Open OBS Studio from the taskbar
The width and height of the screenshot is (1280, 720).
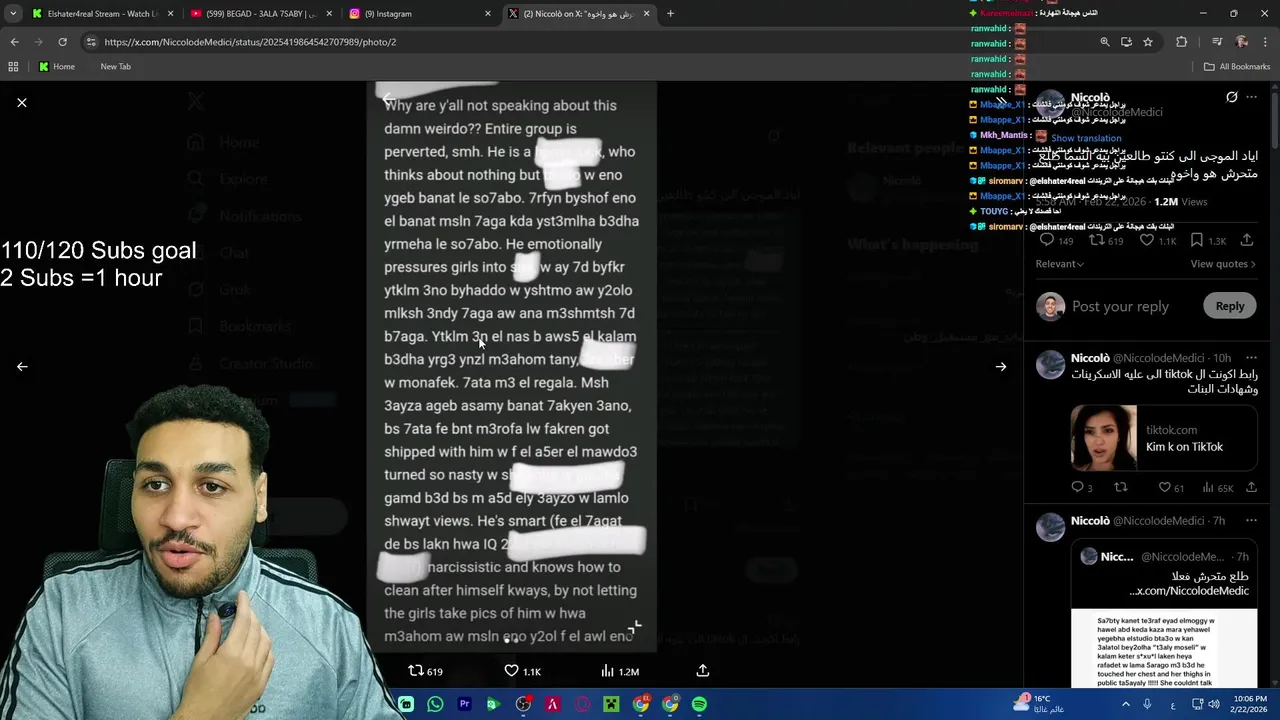[x=523, y=704]
